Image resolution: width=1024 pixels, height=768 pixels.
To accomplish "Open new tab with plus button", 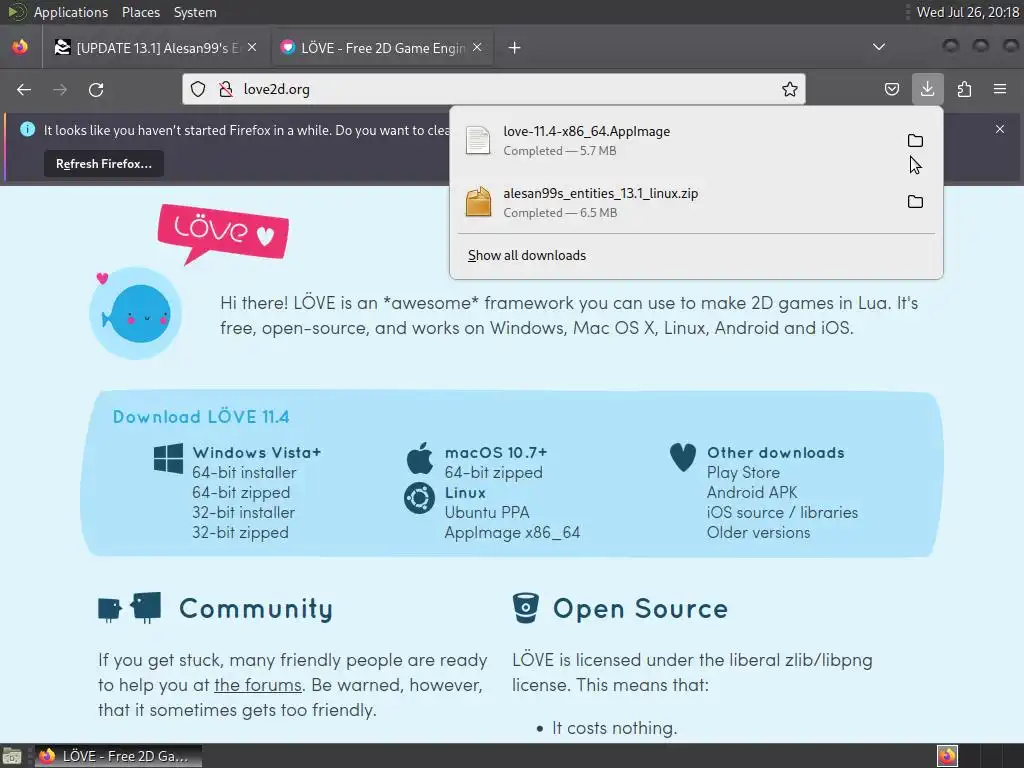I will 515,48.
